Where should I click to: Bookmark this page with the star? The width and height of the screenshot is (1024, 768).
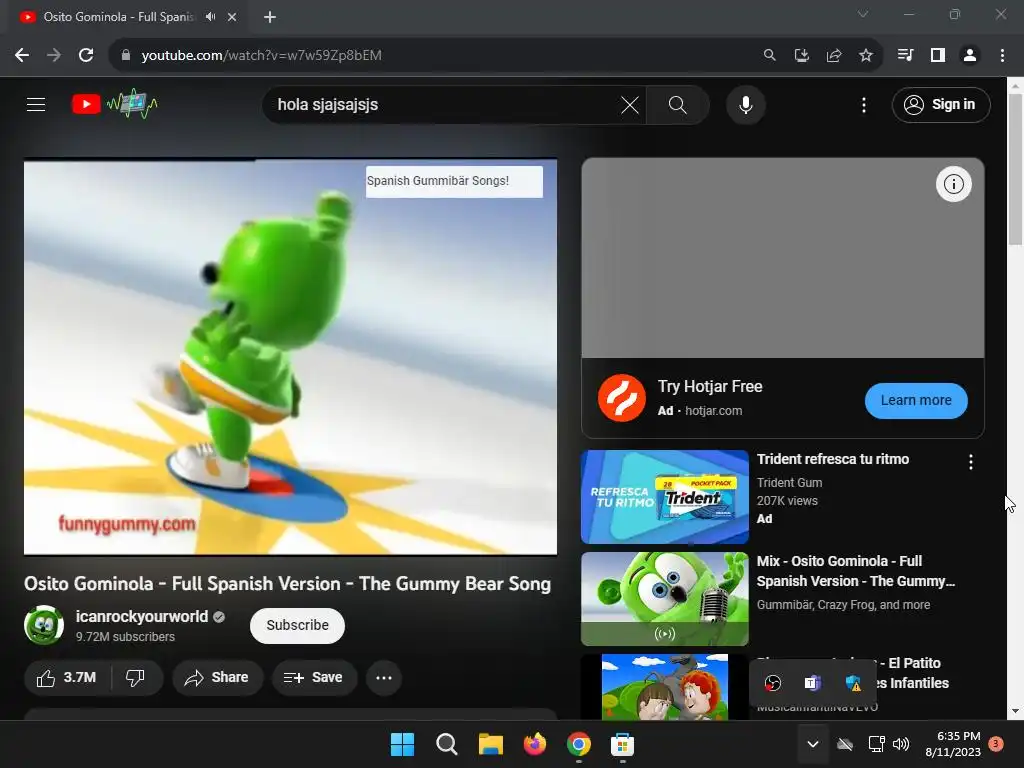(865, 56)
